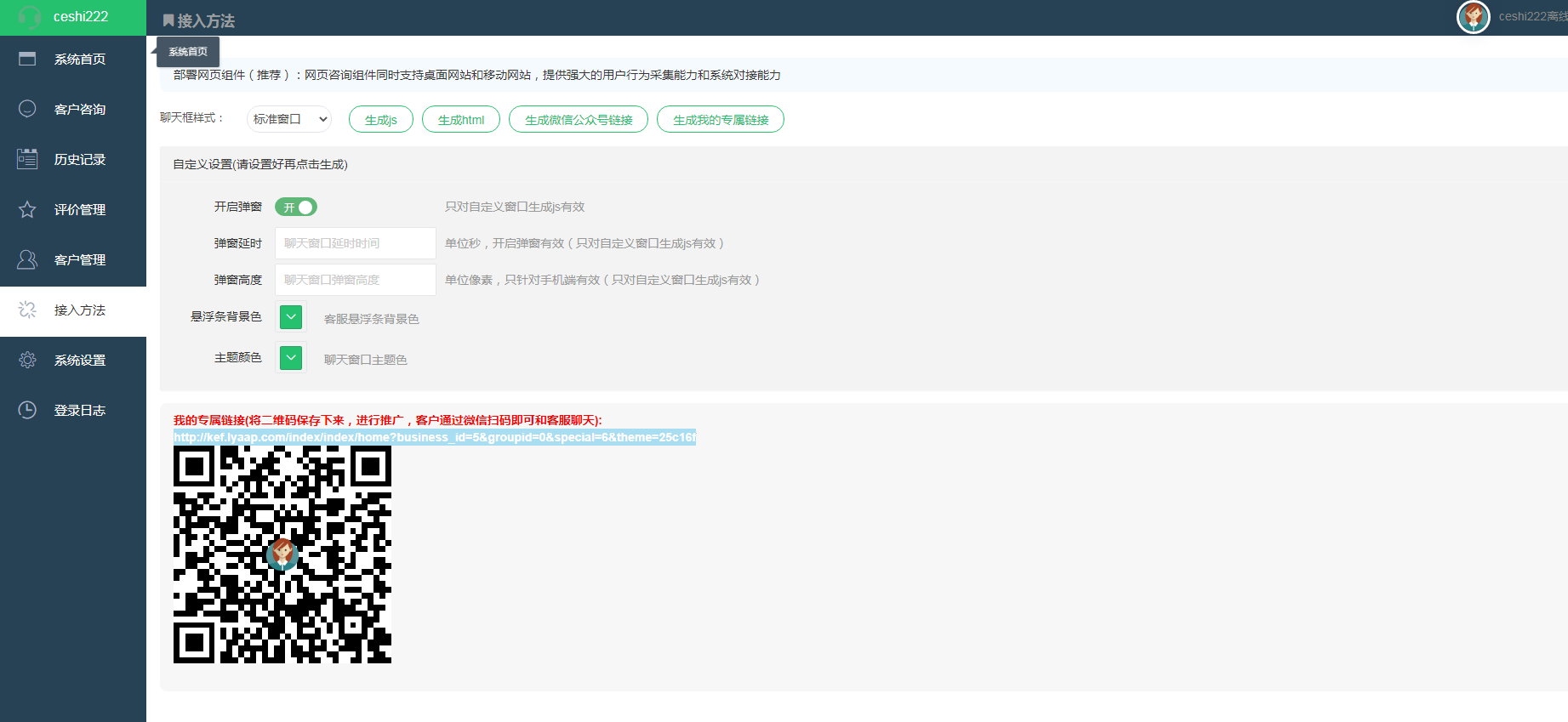Image resolution: width=1568 pixels, height=722 pixels.
Task: Go to 客户咨询 menu item
Action: pyautogui.click(x=79, y=110)
